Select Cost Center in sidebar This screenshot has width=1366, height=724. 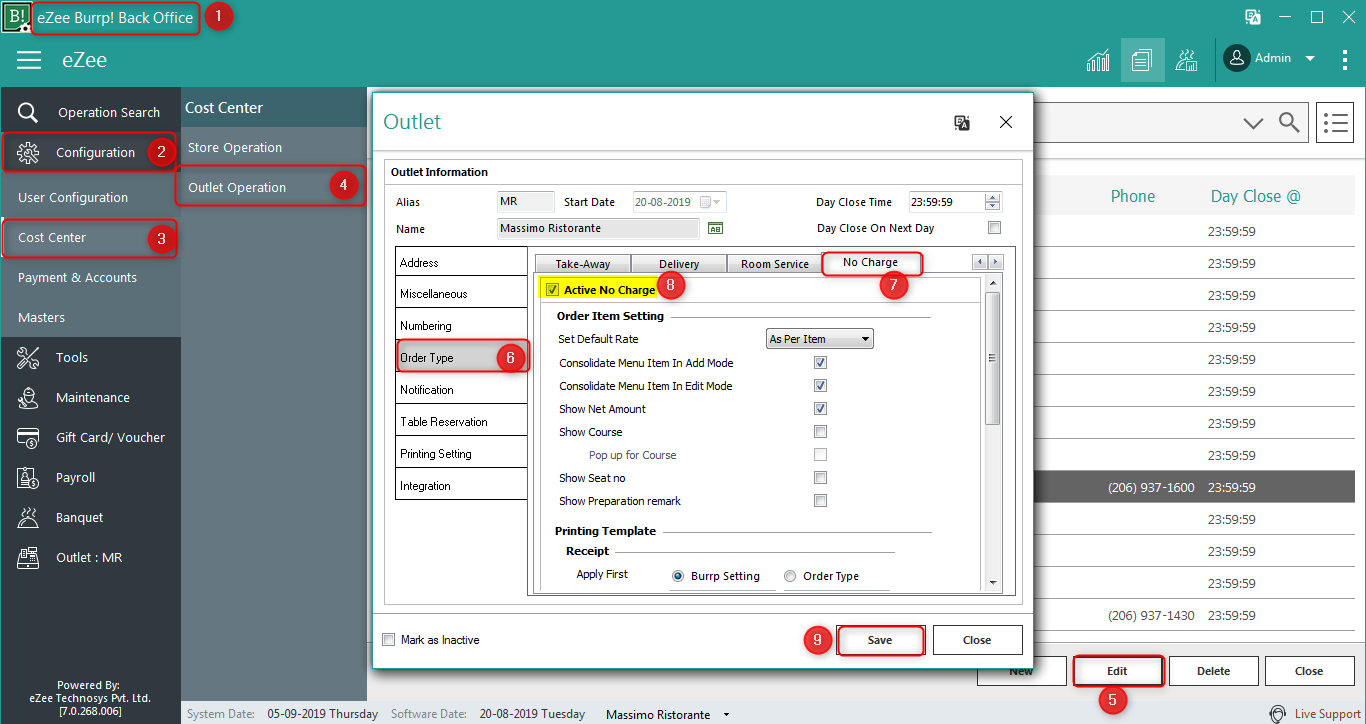[90, 238]
